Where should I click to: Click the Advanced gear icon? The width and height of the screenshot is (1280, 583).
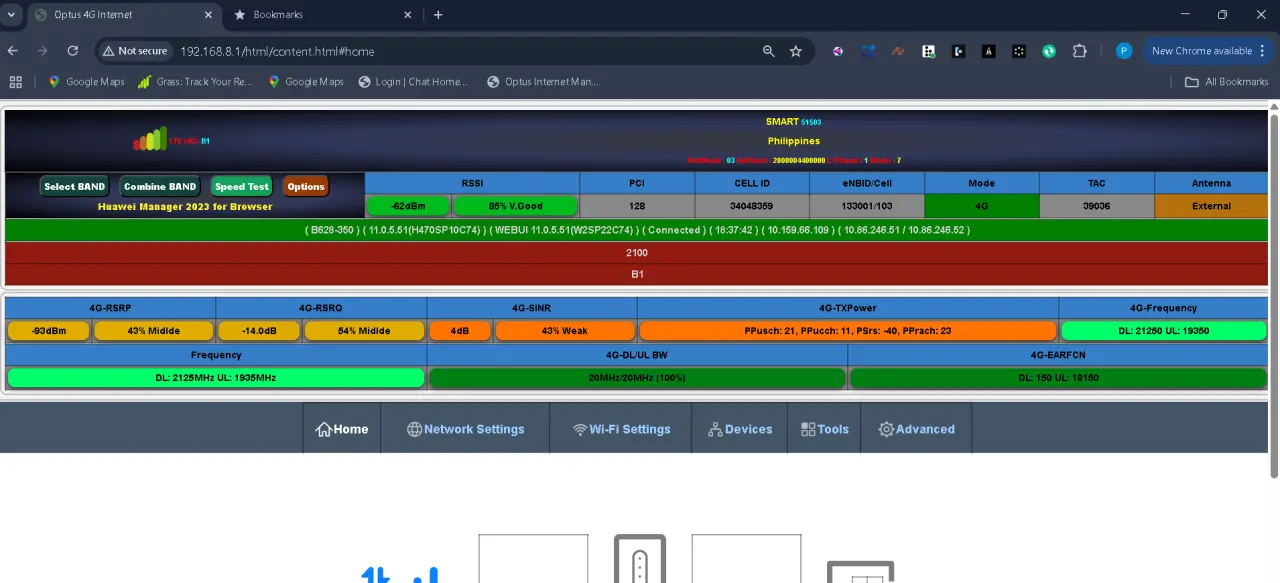pyautogui.click(x=886, y=429)
